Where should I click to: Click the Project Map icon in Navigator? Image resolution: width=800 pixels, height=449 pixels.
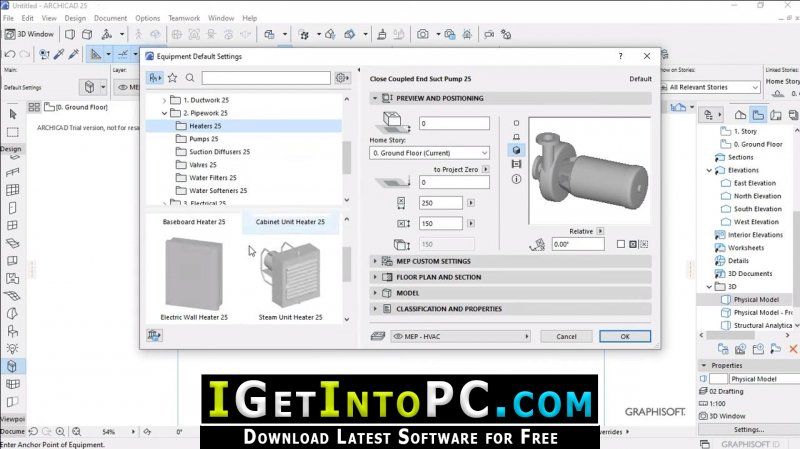pos(740,115)
